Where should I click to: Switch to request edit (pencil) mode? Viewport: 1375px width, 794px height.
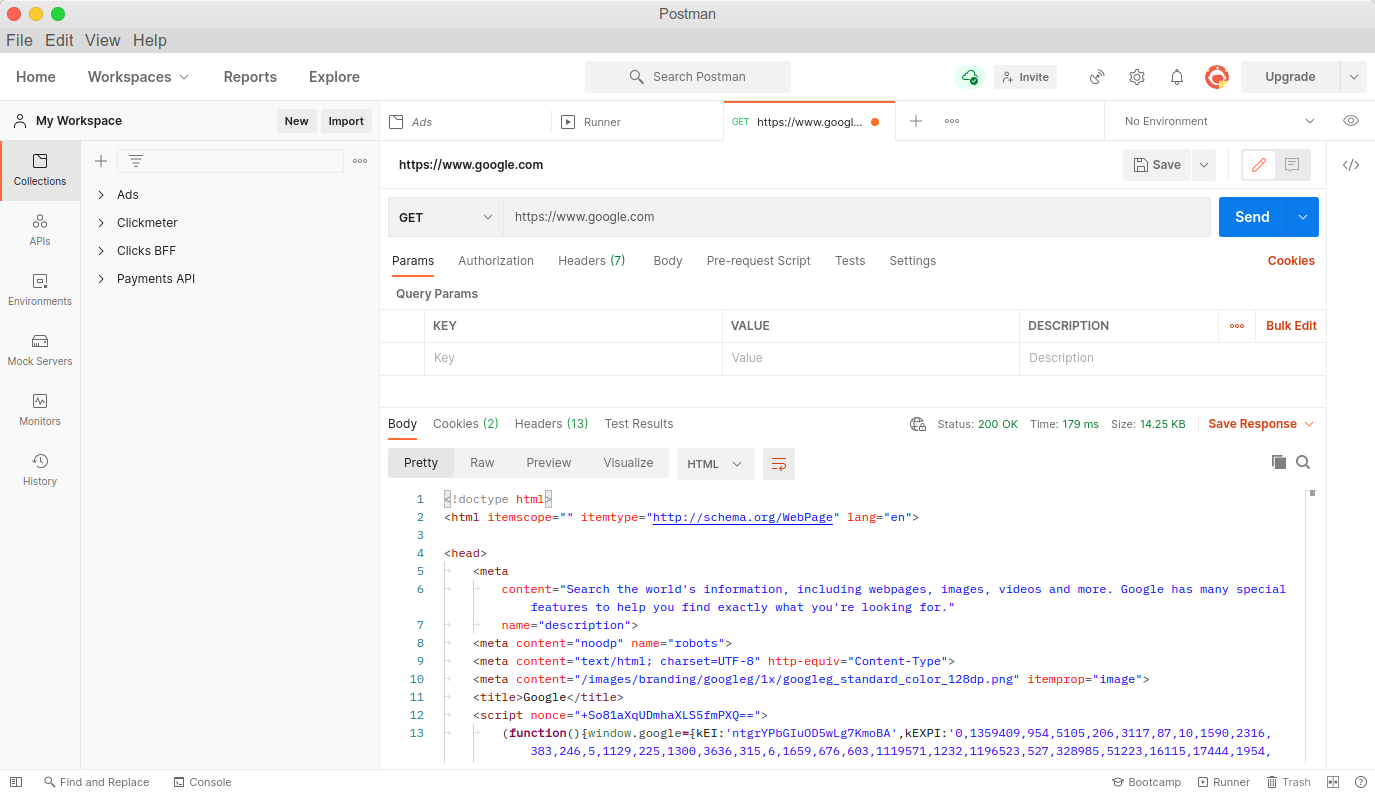pos(1259,165)
